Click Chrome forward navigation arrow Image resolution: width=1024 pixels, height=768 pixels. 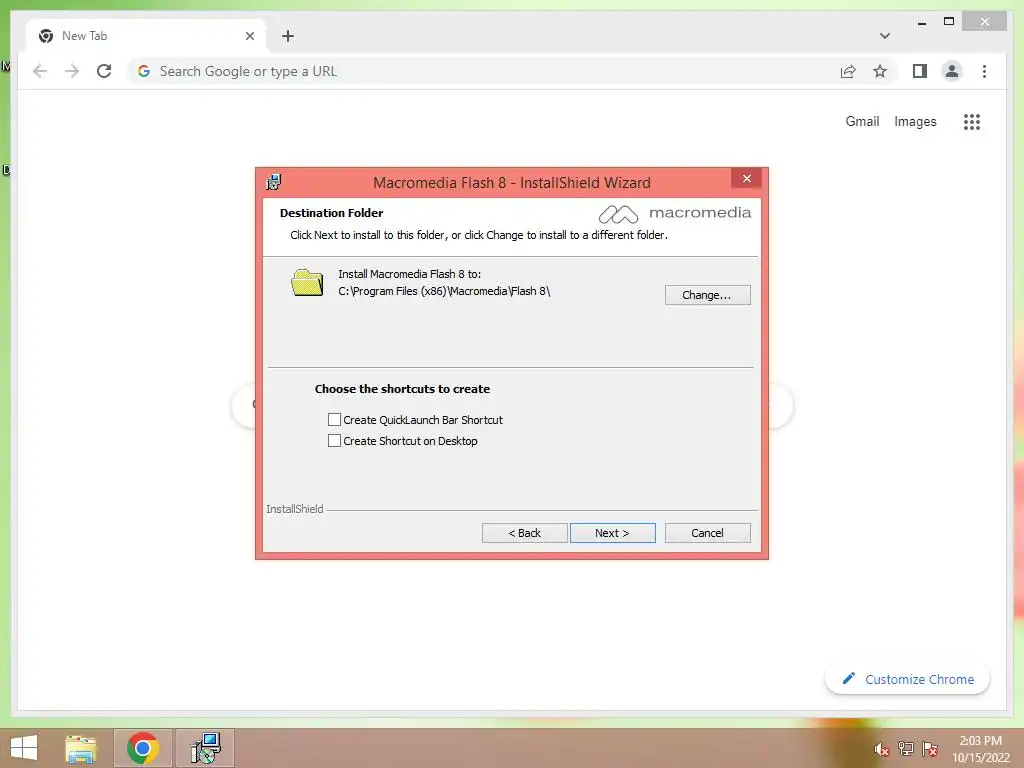point(72,71)
